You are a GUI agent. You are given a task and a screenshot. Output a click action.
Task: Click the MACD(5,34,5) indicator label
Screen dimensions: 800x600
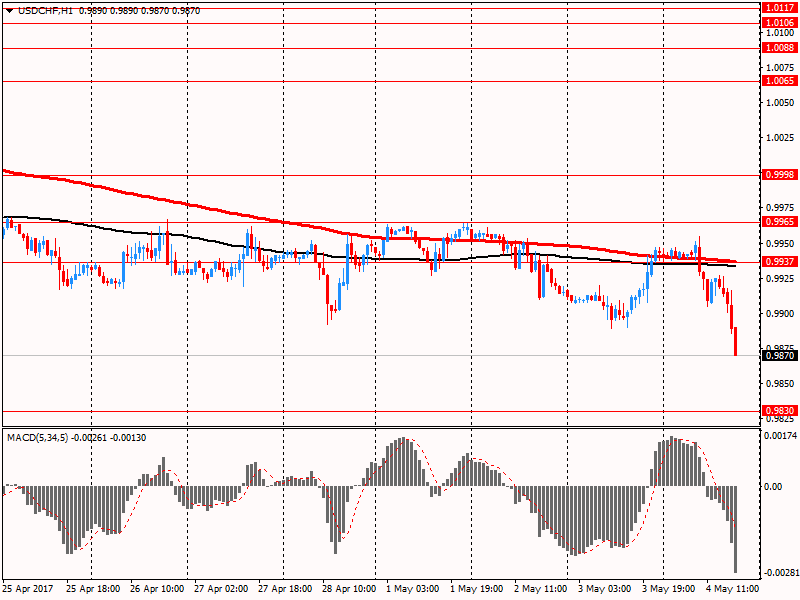(37, 438)
